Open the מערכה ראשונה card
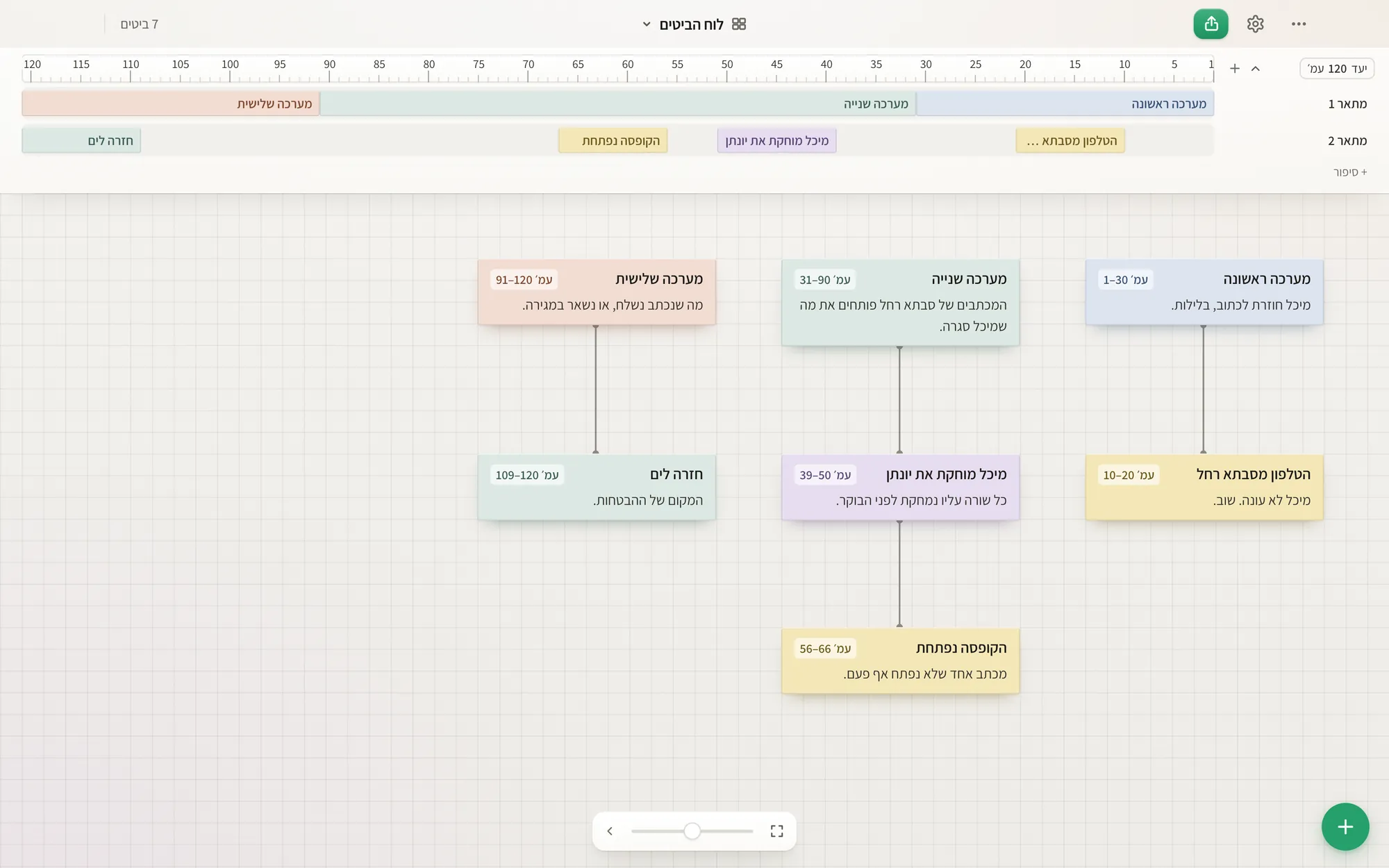 [1204, 292]
